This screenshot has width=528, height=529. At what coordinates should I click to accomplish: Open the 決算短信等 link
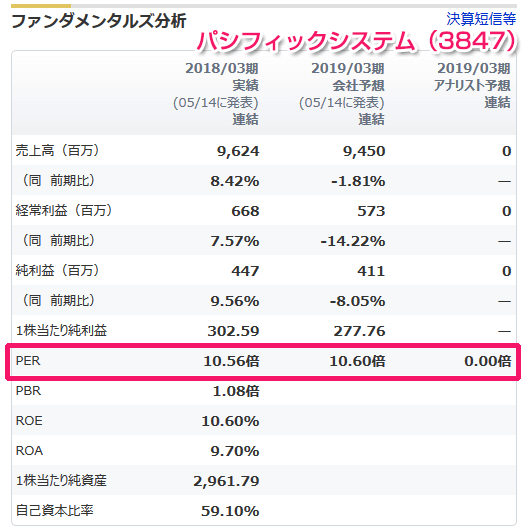(481, 19)
